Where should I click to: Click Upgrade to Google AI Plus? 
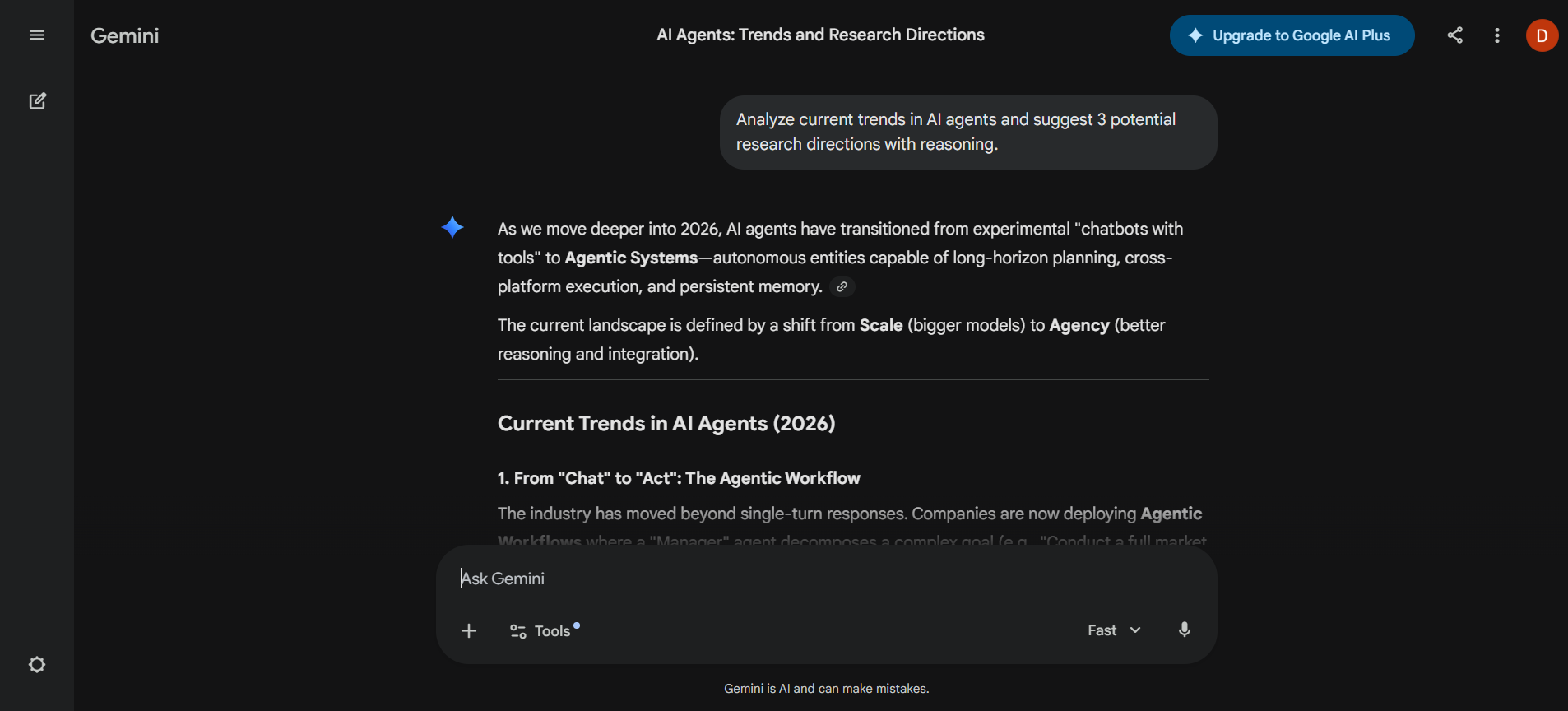[x=1291, y=35]
